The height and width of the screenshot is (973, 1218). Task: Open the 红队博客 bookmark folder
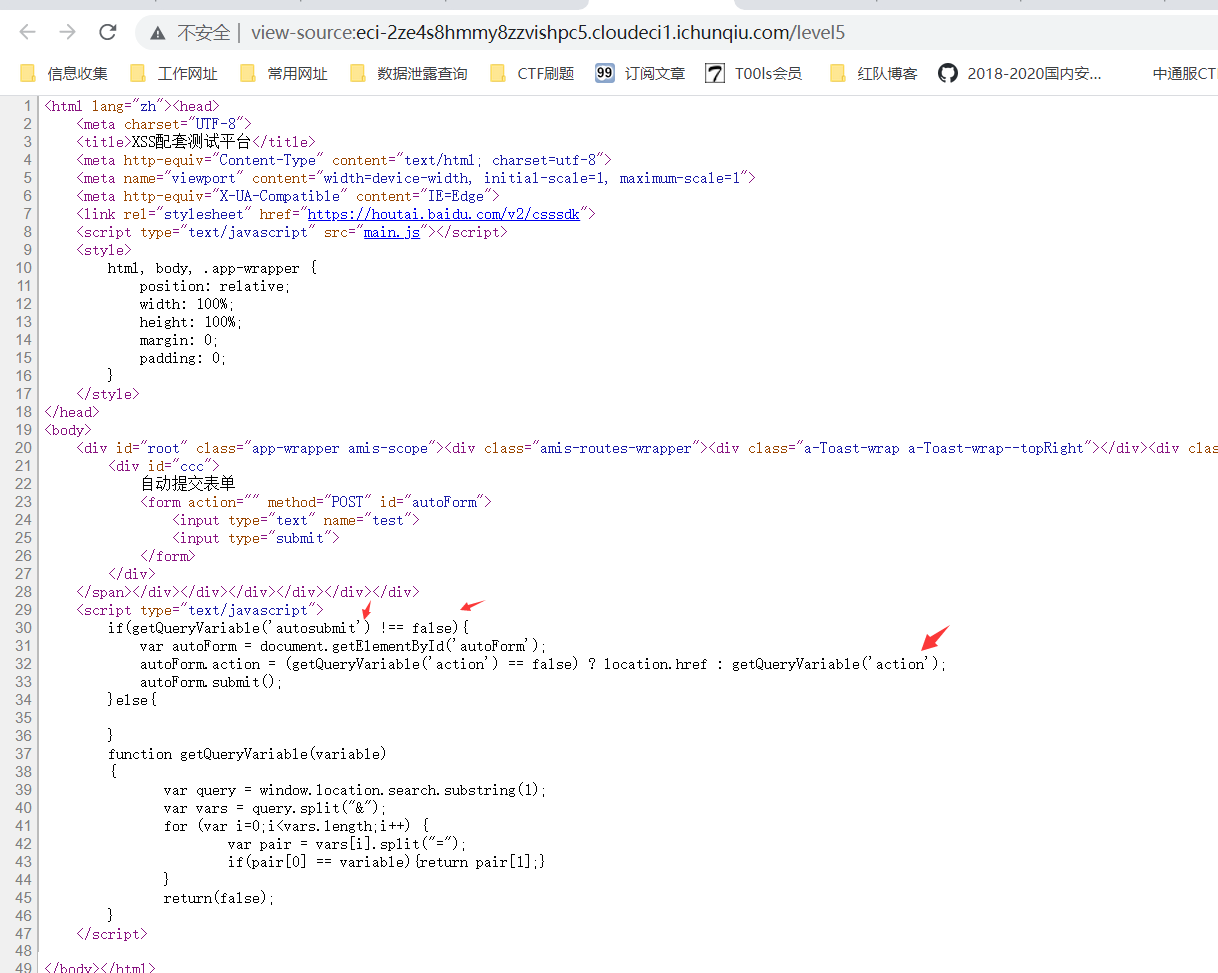[x=874, y=73]
